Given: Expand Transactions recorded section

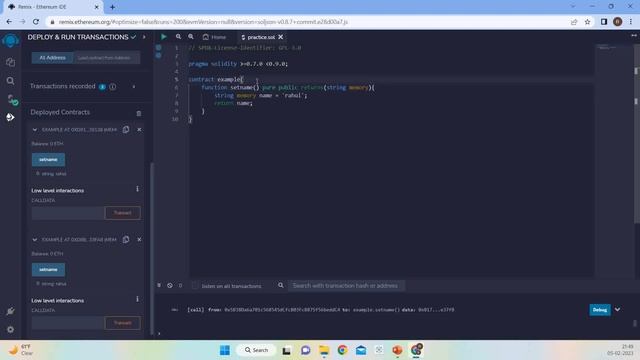Looking at the screenshot, I should 134,87.
